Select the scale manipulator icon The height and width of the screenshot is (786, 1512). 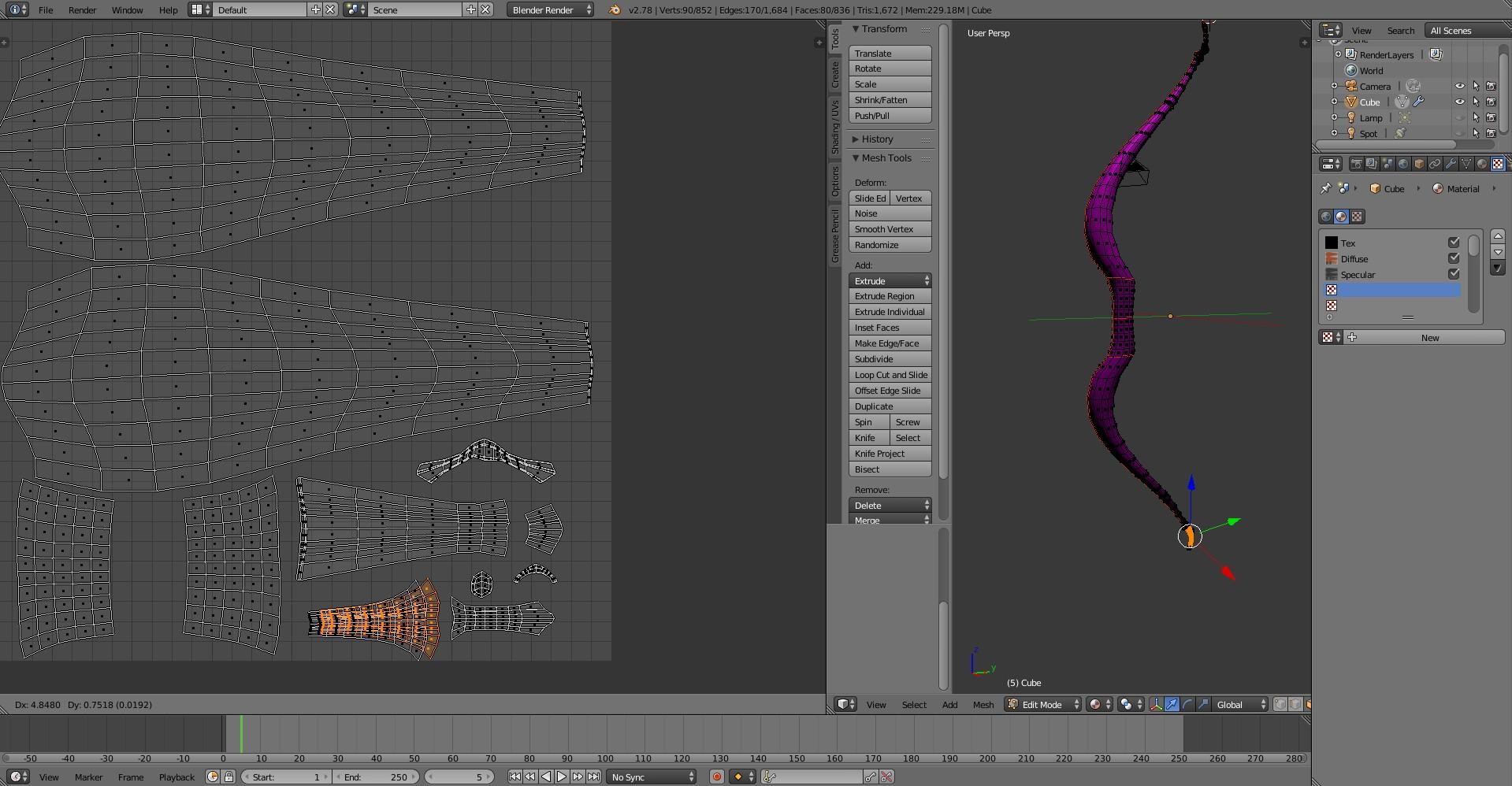coord(1203,704)
